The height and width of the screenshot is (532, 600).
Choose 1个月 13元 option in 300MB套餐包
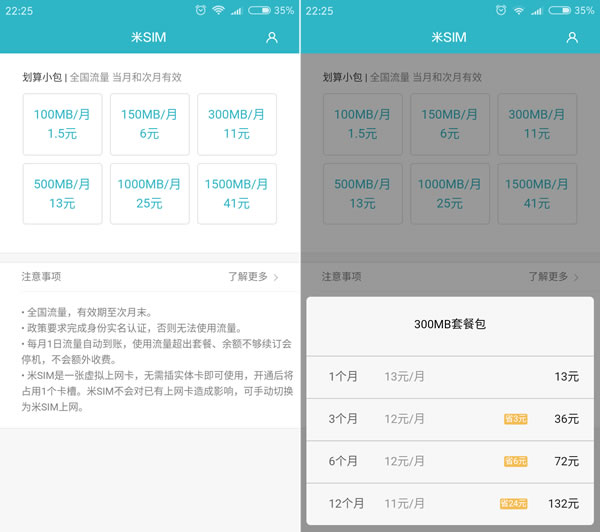click(x=450, y=377)
